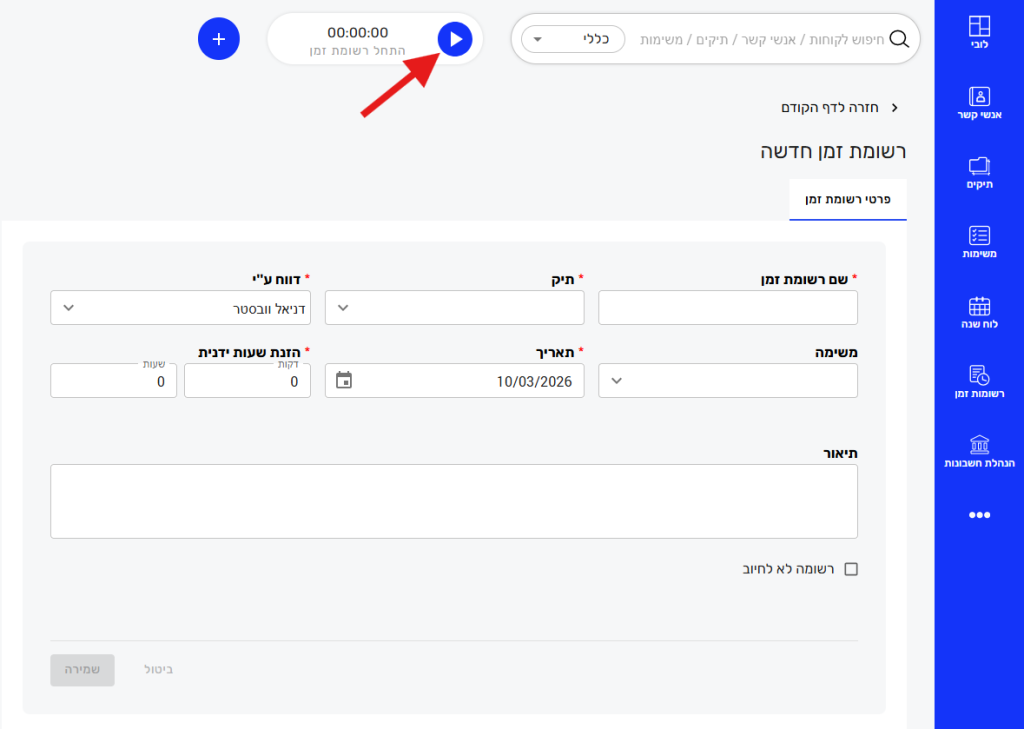The width and height of the screenshot is (1024, 729).
Task: Start the time record timer
Action: coord(455,40)
